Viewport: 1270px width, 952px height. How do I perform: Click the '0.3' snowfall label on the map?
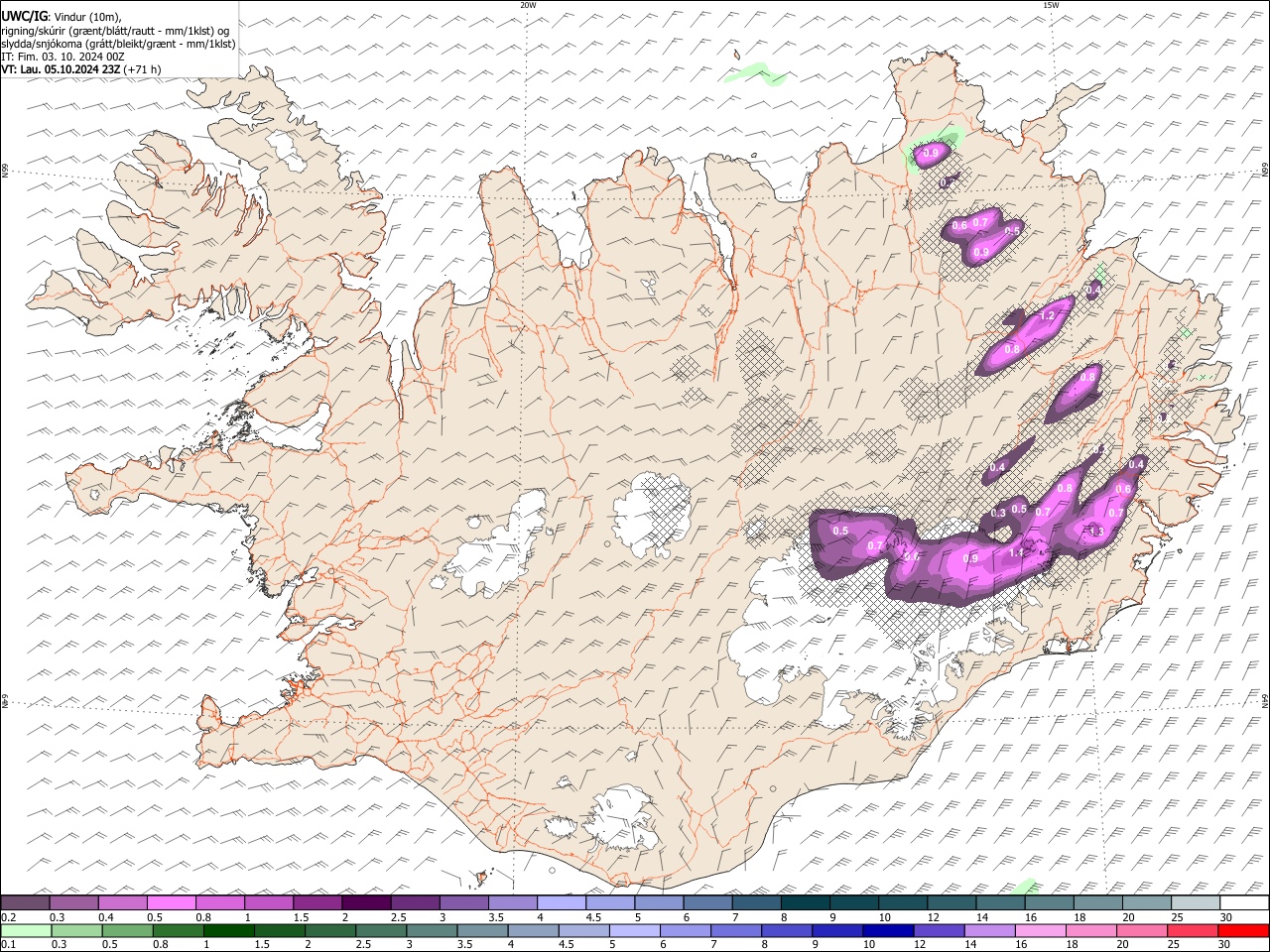pyautogui.click(x=998, y=513)
